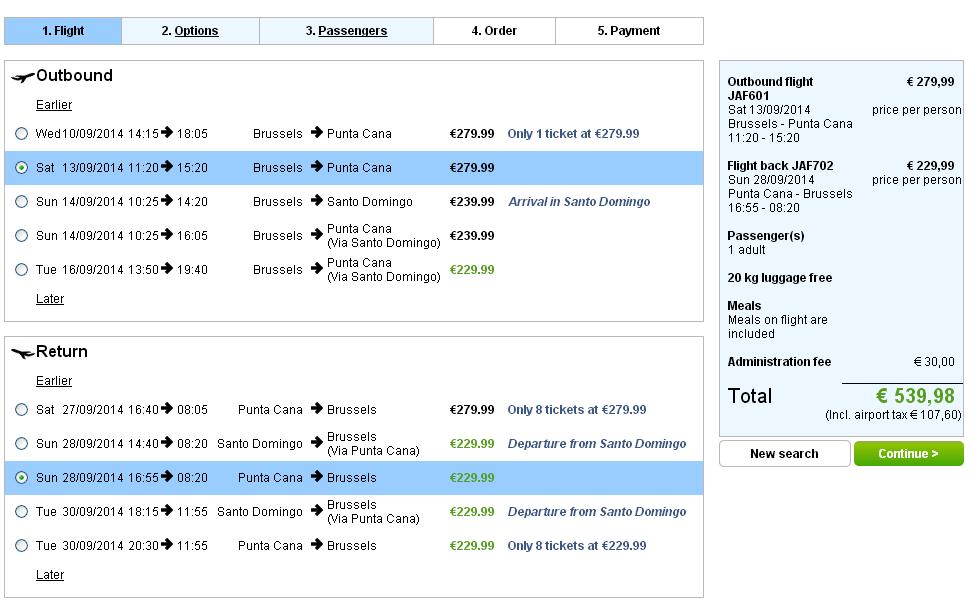Pick Tue 30/09/2014 20:30 return flight
980x610 pixels.
tap(22, 546)
